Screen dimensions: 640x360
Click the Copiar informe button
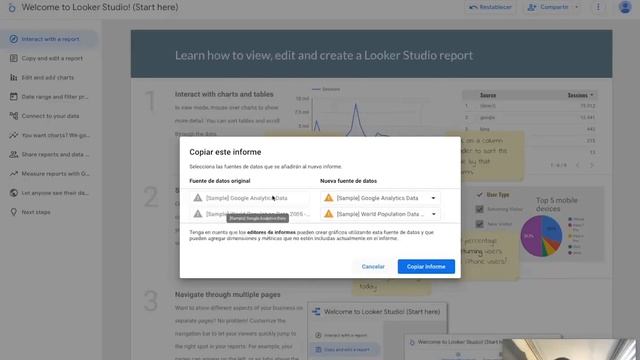click(426, 267)
